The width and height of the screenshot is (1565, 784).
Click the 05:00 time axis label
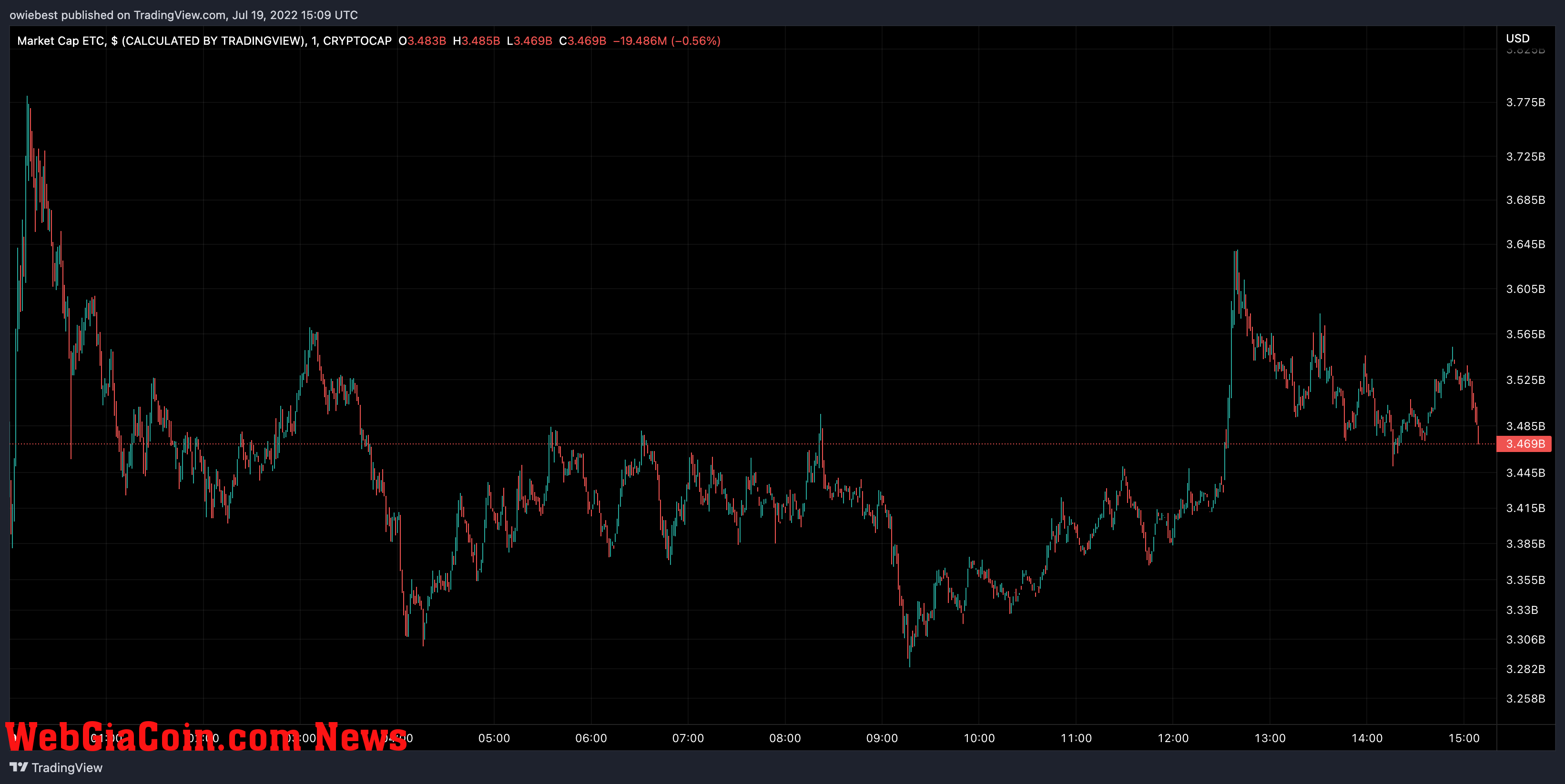[494, 738]
